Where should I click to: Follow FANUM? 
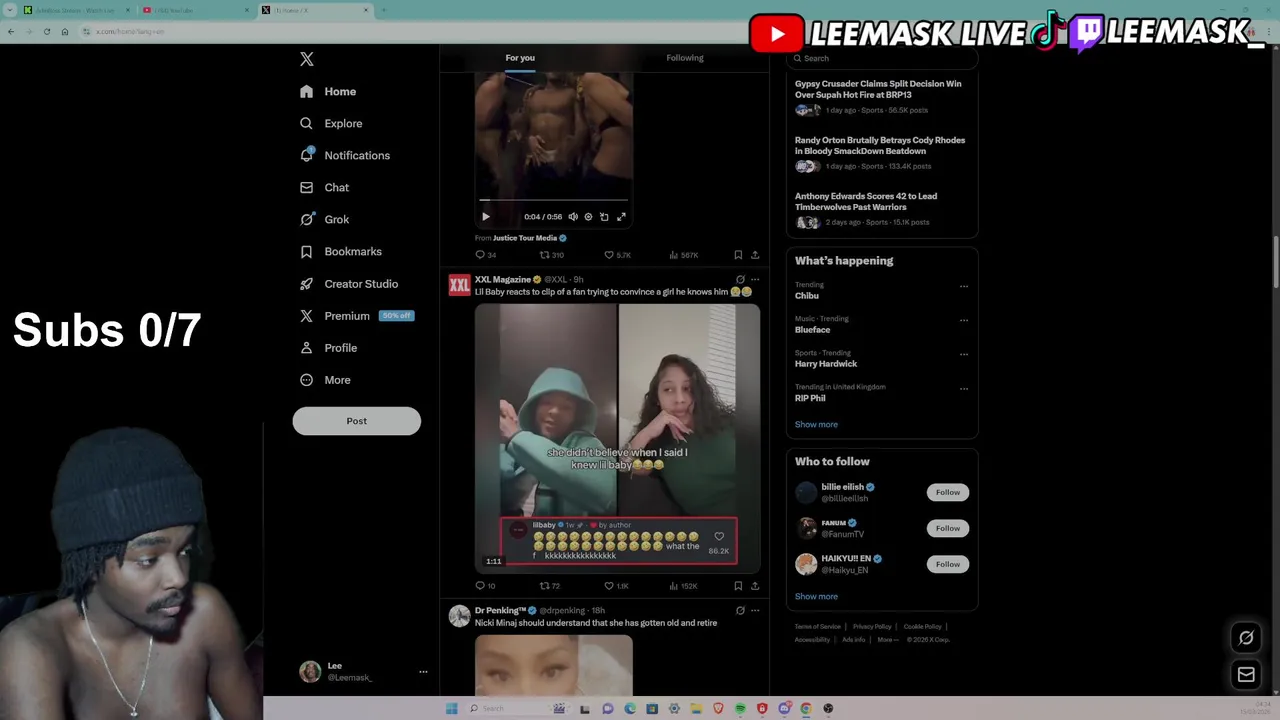(x=948, y=528)
